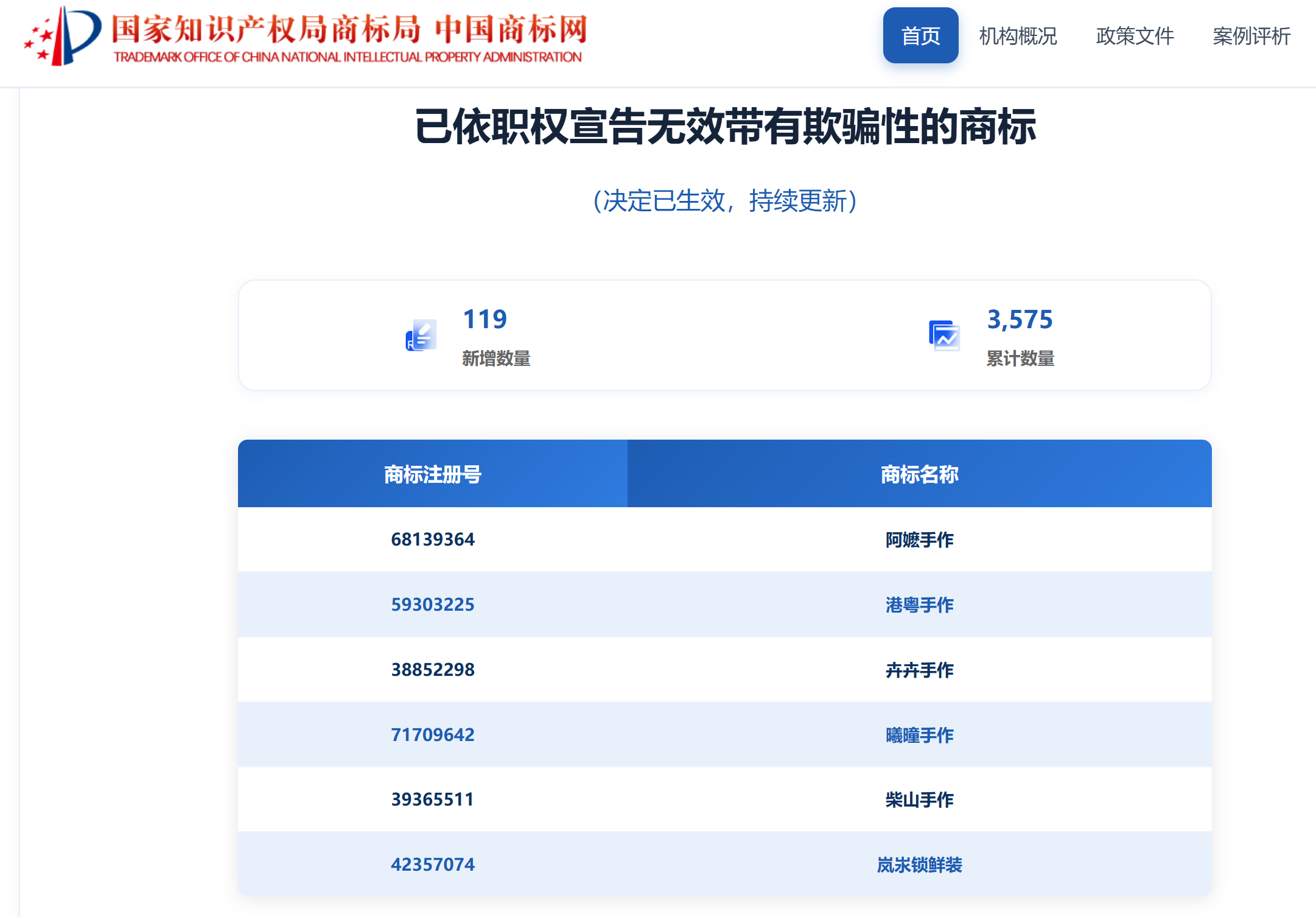1316x917 pixels.
Task: Click trademark name 港粤手作
Action: 920,605
